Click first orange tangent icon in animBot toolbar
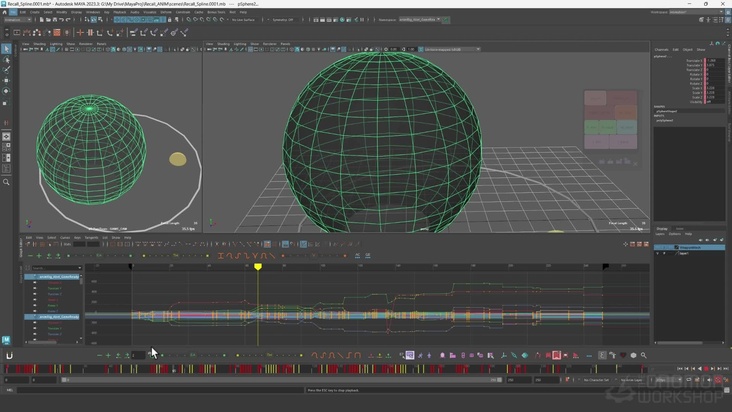The image size is (732, 412). 315,356
